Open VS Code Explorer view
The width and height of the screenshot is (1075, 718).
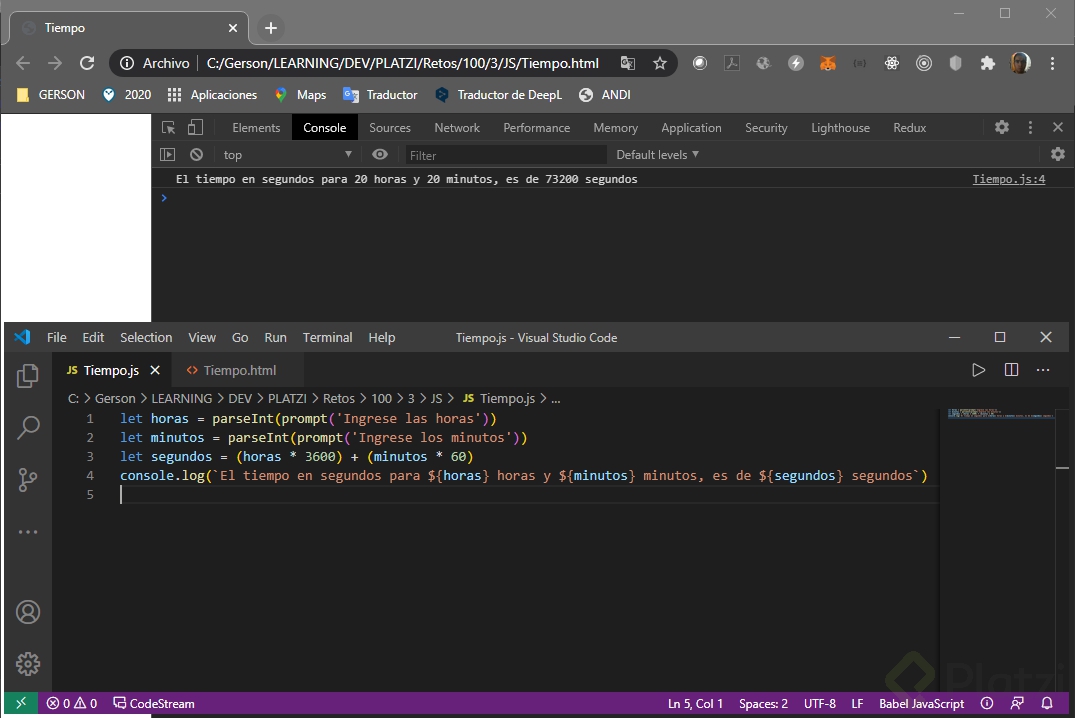pyautogui.click(x=28, y=375)
